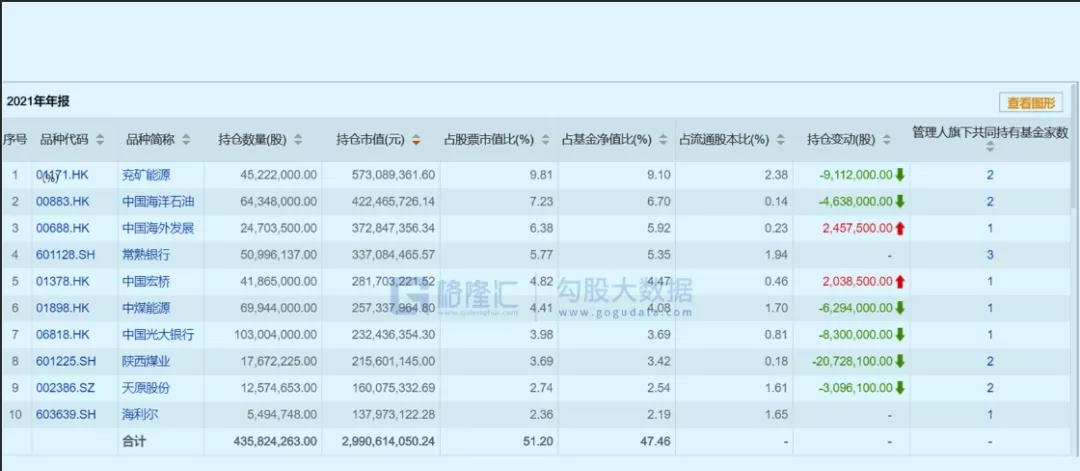The image size is (1080, 471).
Task: Open stock code 00688.HK link
Action: [63, 228]
